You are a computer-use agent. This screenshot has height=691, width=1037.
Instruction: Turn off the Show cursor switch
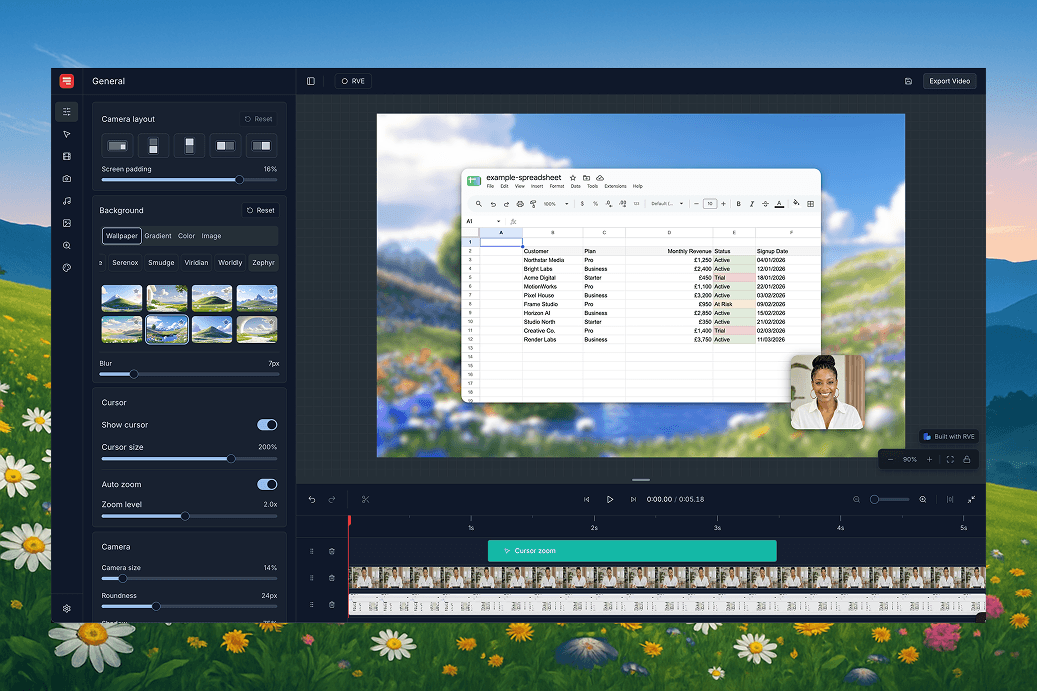pos(267,425)
